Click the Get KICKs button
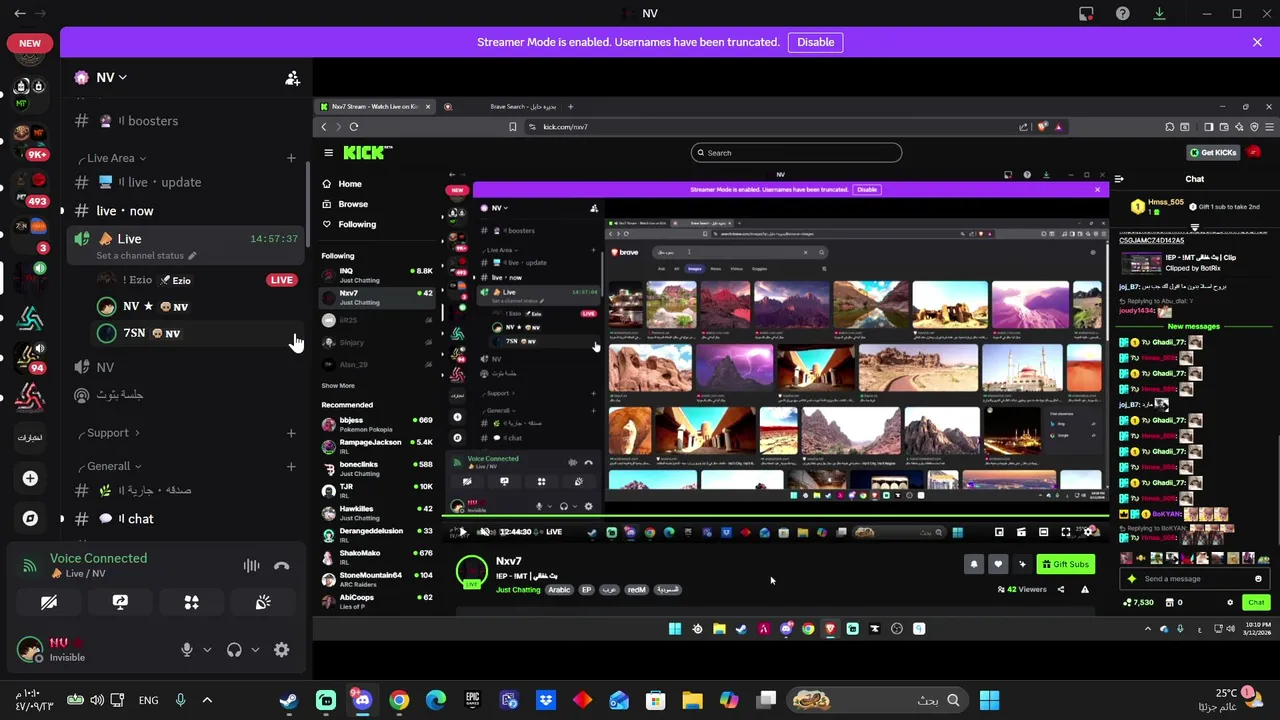This screenshot has width=1280, height=720. 1212,152
